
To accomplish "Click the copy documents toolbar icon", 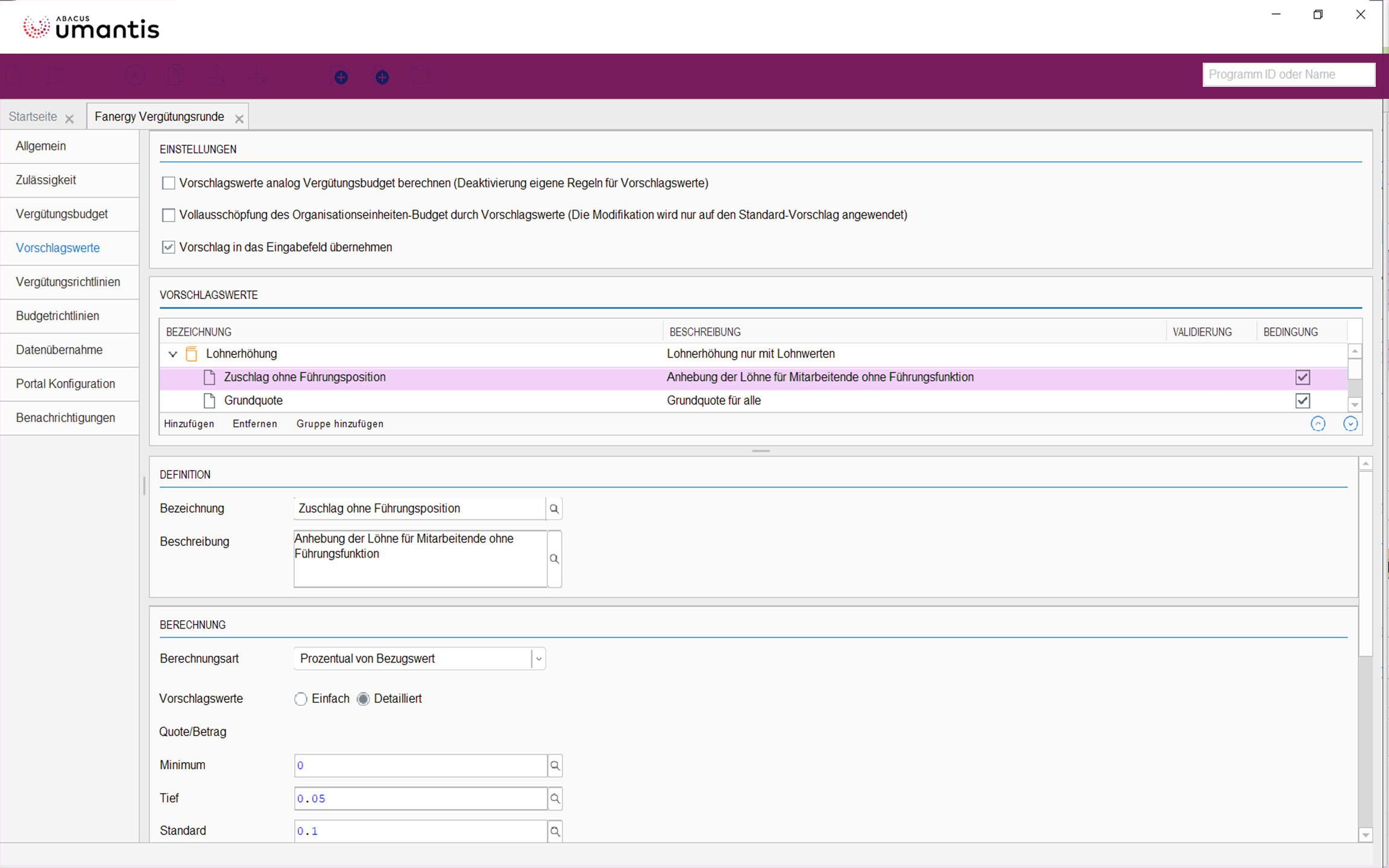I will (x=175, y=76).
